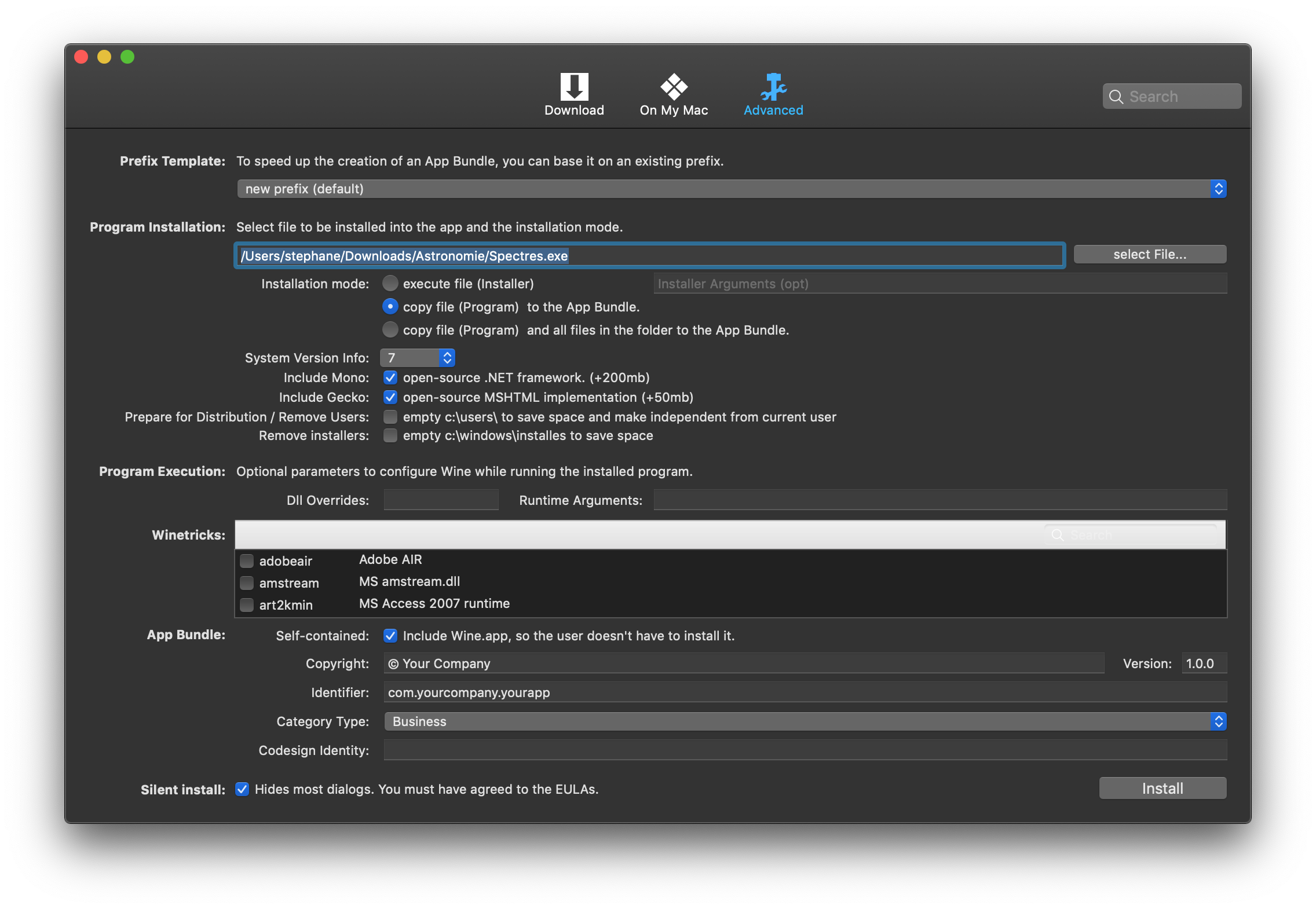The image size is (1316, 909).
Task: Expand Category Type Business dropdown
Action: 805,721
